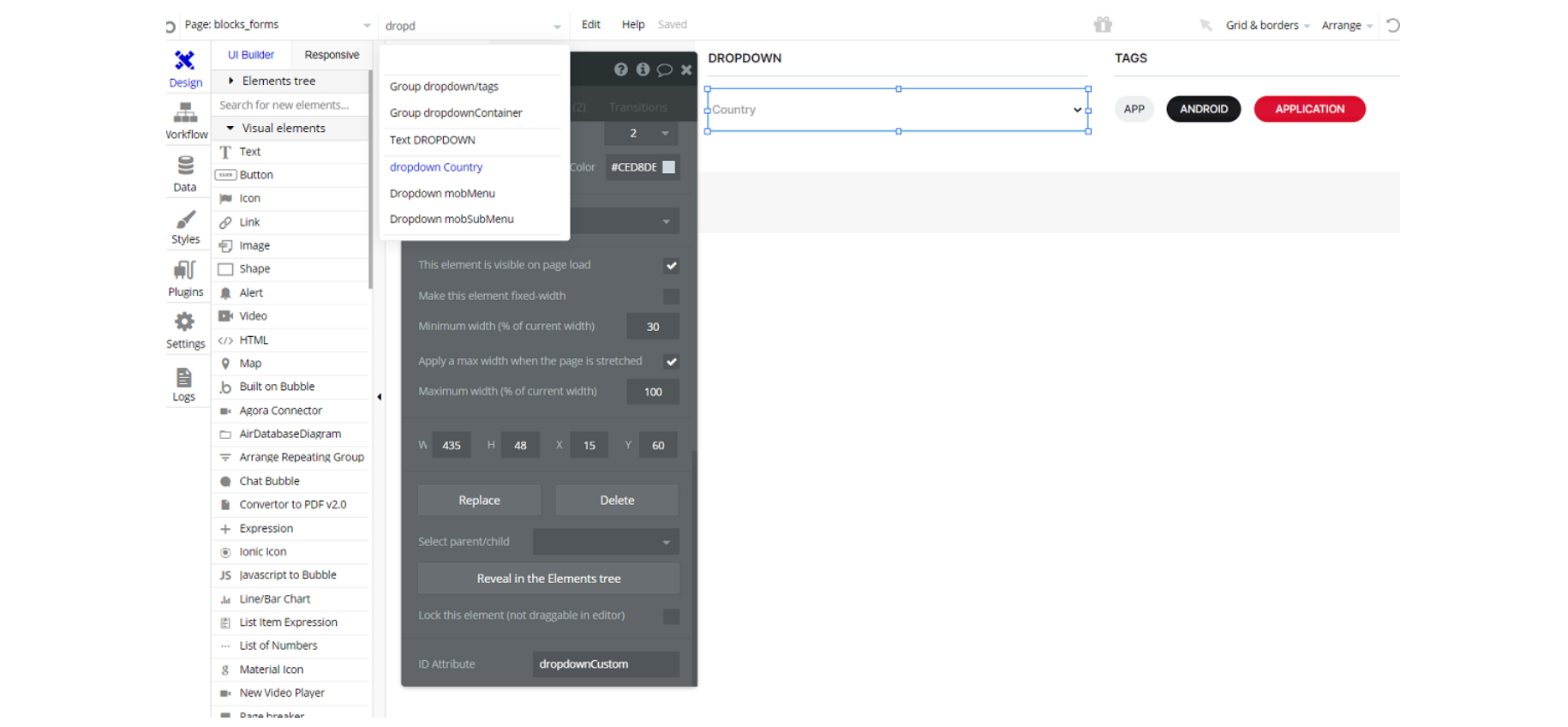Click 'Reveal in the Elements tree' button
This screenshot has height=727, width=1568.
pyautogui.click(x=548, y=579)
